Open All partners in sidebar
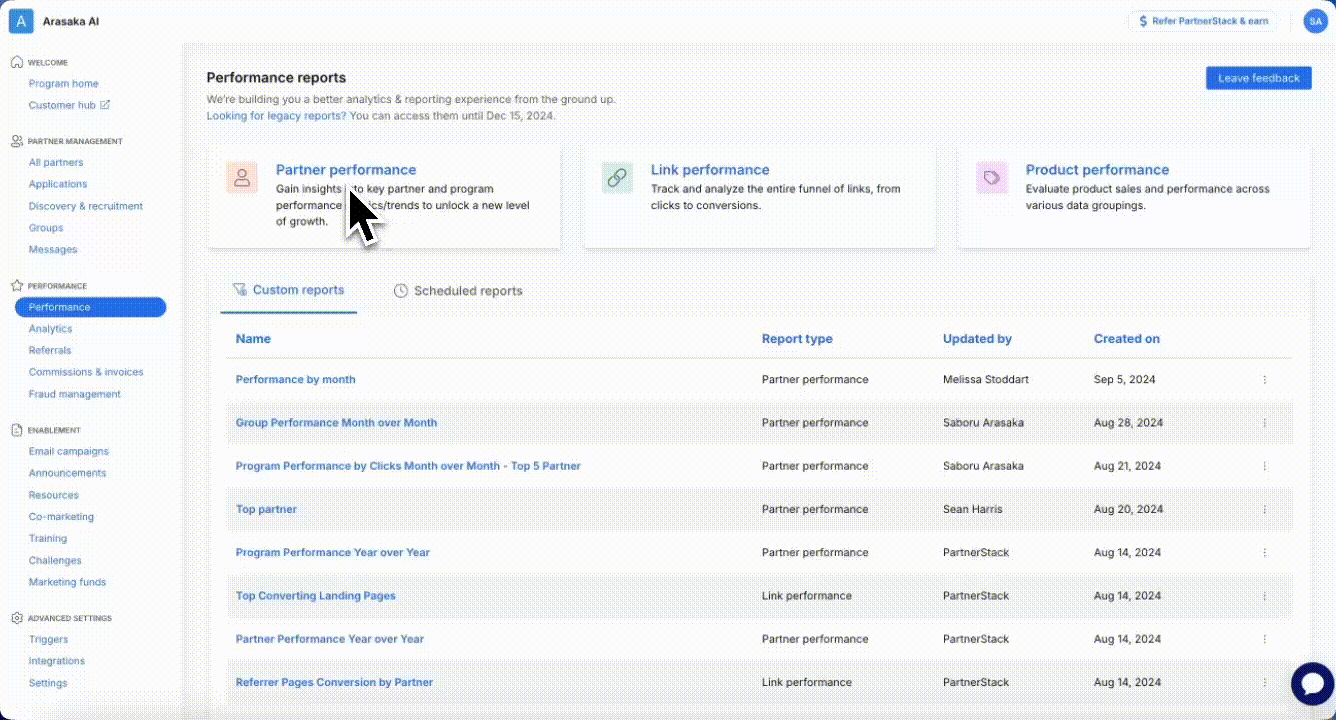This screenshot has width=1336, height=720. coord(56,162)
